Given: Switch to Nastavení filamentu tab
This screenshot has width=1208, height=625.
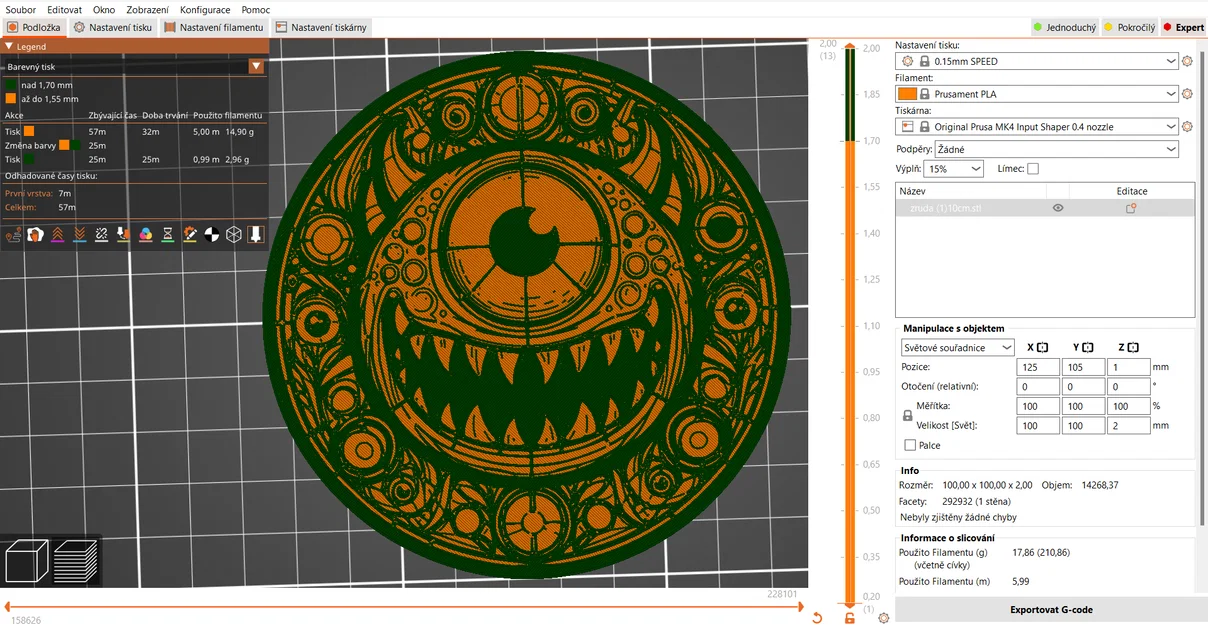Looking at the screenshot, I should [x=214, y=28].
